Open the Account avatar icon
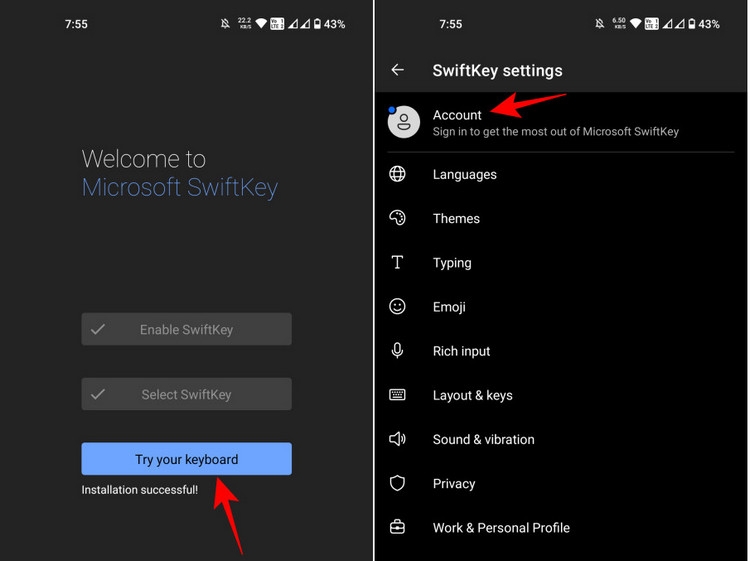 click(404, 122)
